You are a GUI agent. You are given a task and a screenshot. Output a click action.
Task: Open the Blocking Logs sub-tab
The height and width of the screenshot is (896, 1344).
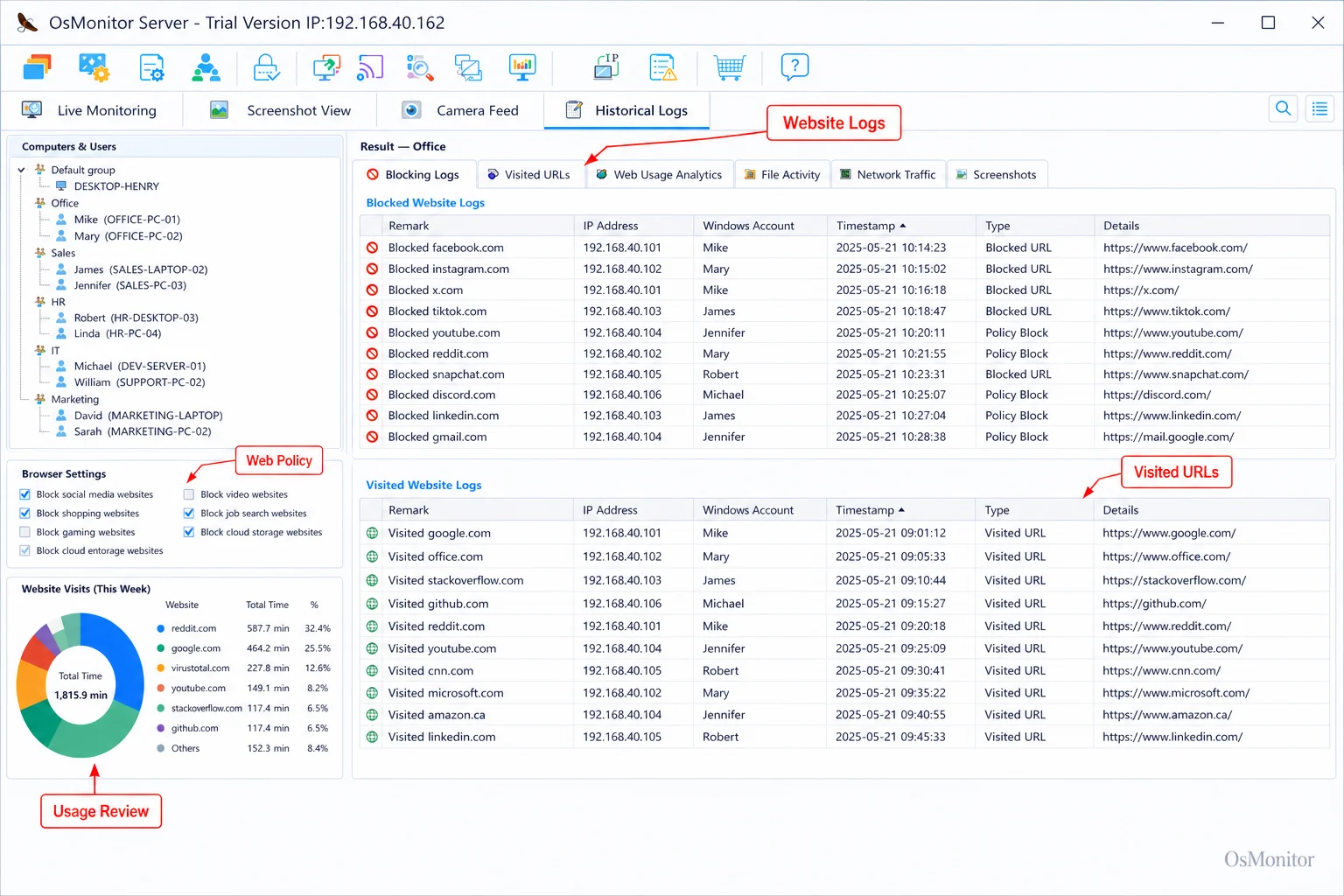[414, 175]
